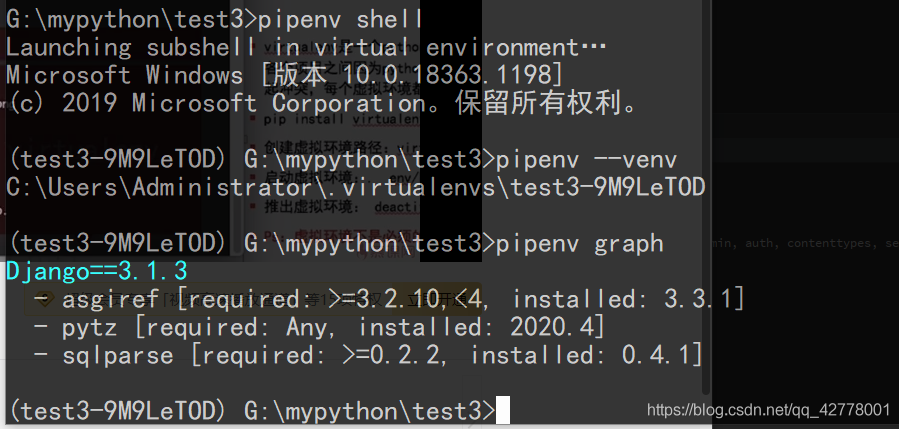Click the faint "auth, contenttypes" text at right
The height and width of the screenshot is (429, 899).
(x=795, y=243)
